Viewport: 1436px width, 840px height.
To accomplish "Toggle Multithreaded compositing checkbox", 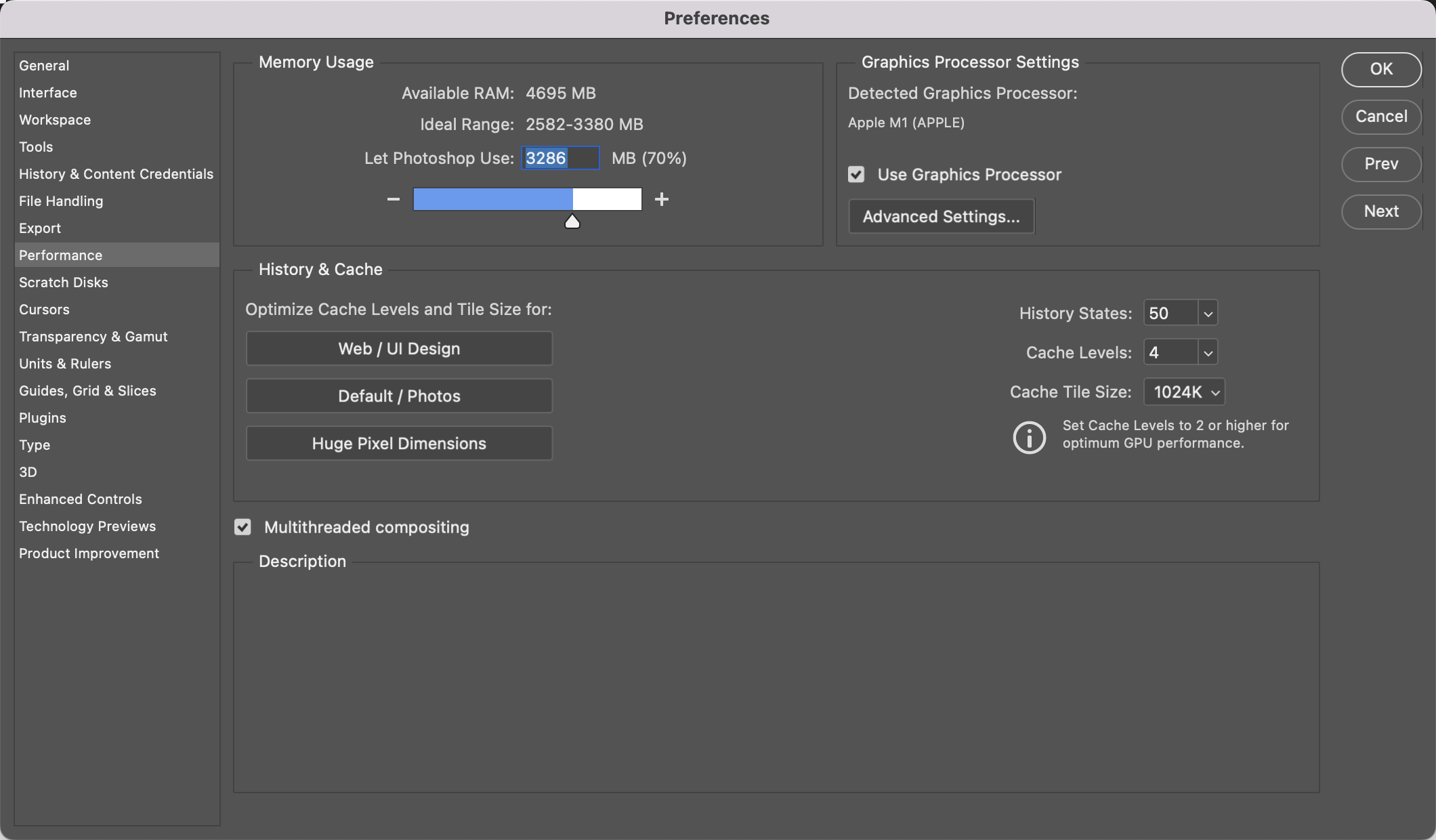I will tap(242, 527).
